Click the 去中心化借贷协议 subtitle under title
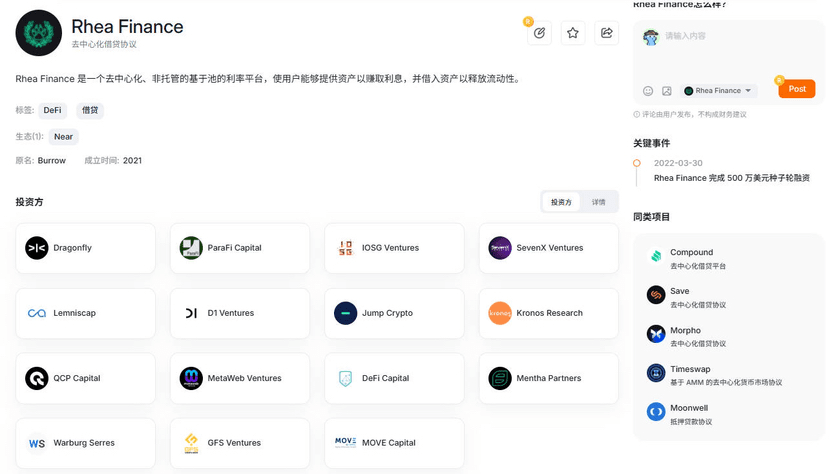Viewport: 829px width, 474px height. [104, 44]
